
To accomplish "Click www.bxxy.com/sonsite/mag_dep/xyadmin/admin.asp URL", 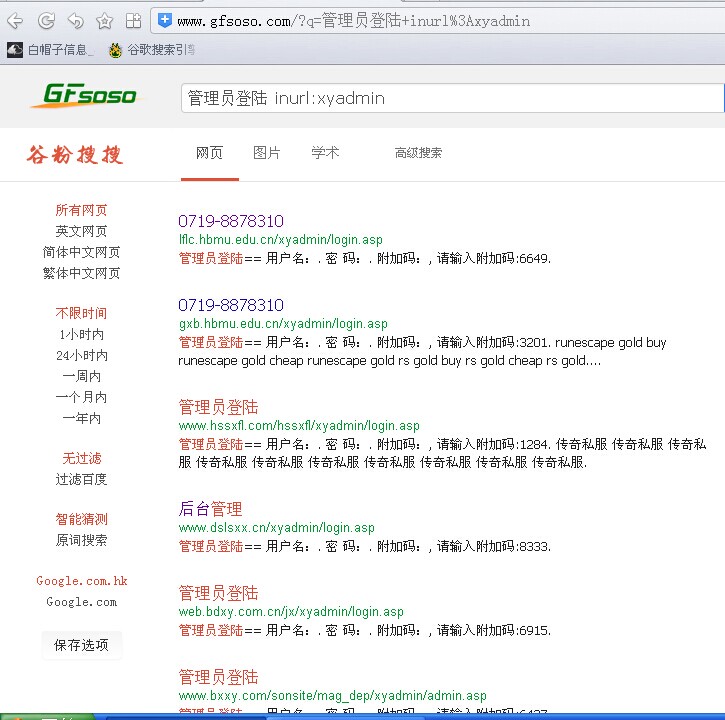I will 332,695.
